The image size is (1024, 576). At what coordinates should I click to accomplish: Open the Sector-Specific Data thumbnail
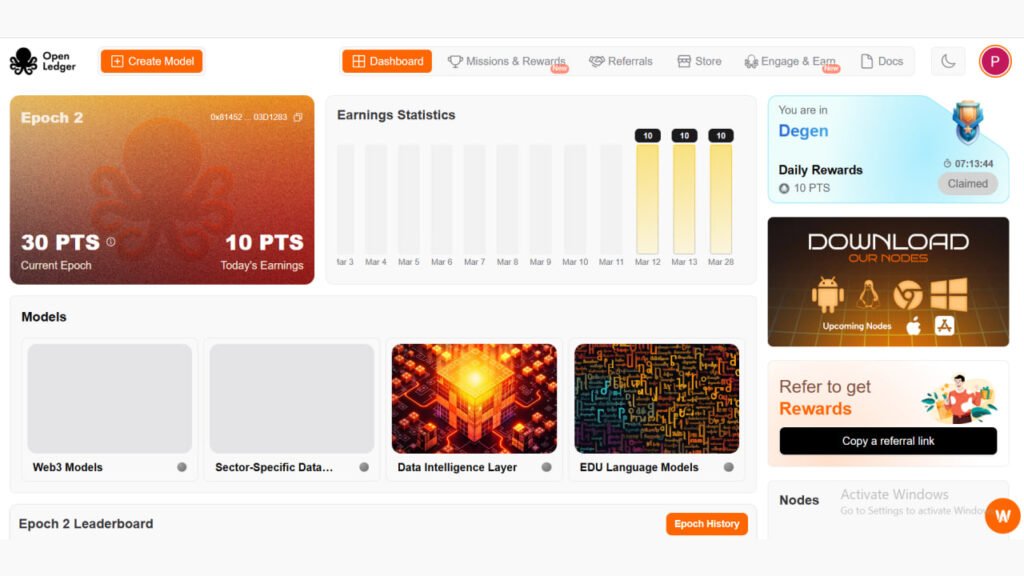click(292, 398)
